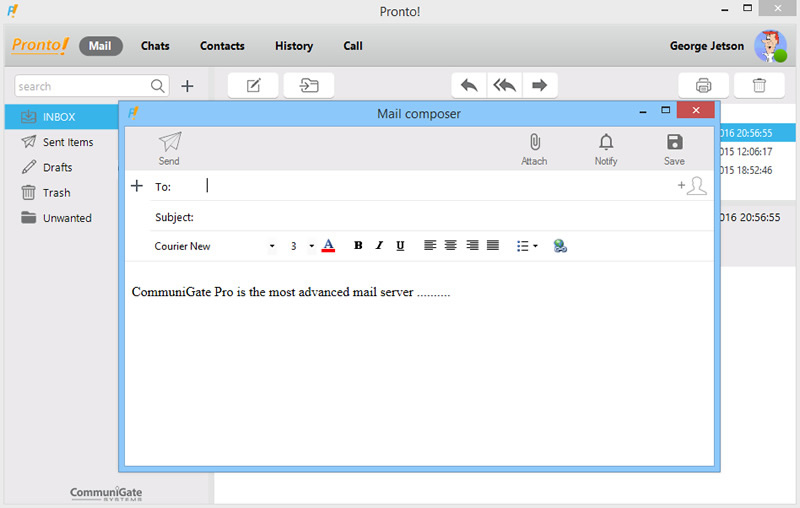Open the Unwanted folder

[x=62, y=218]
